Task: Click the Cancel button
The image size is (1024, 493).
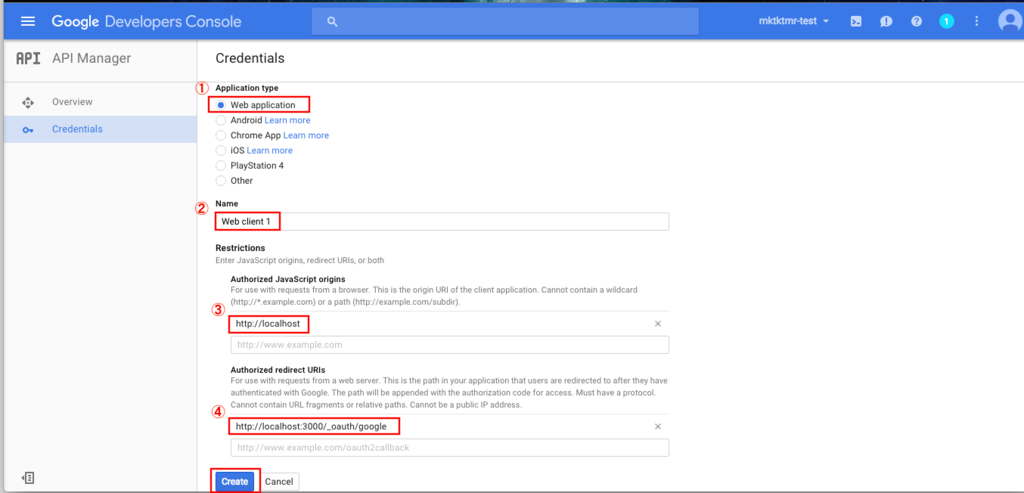Action: [279, 481]
